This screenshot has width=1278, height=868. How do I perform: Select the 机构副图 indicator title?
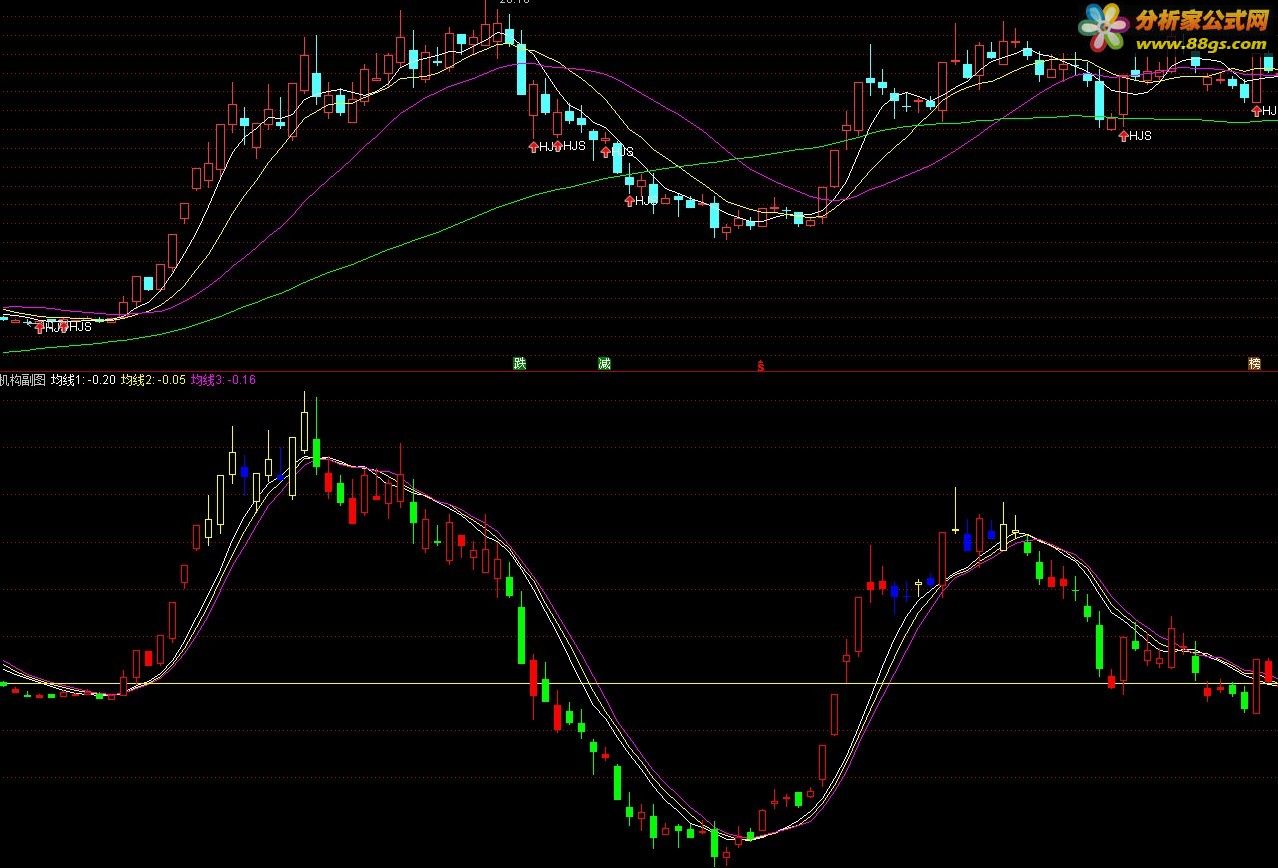tap(23, 379)
